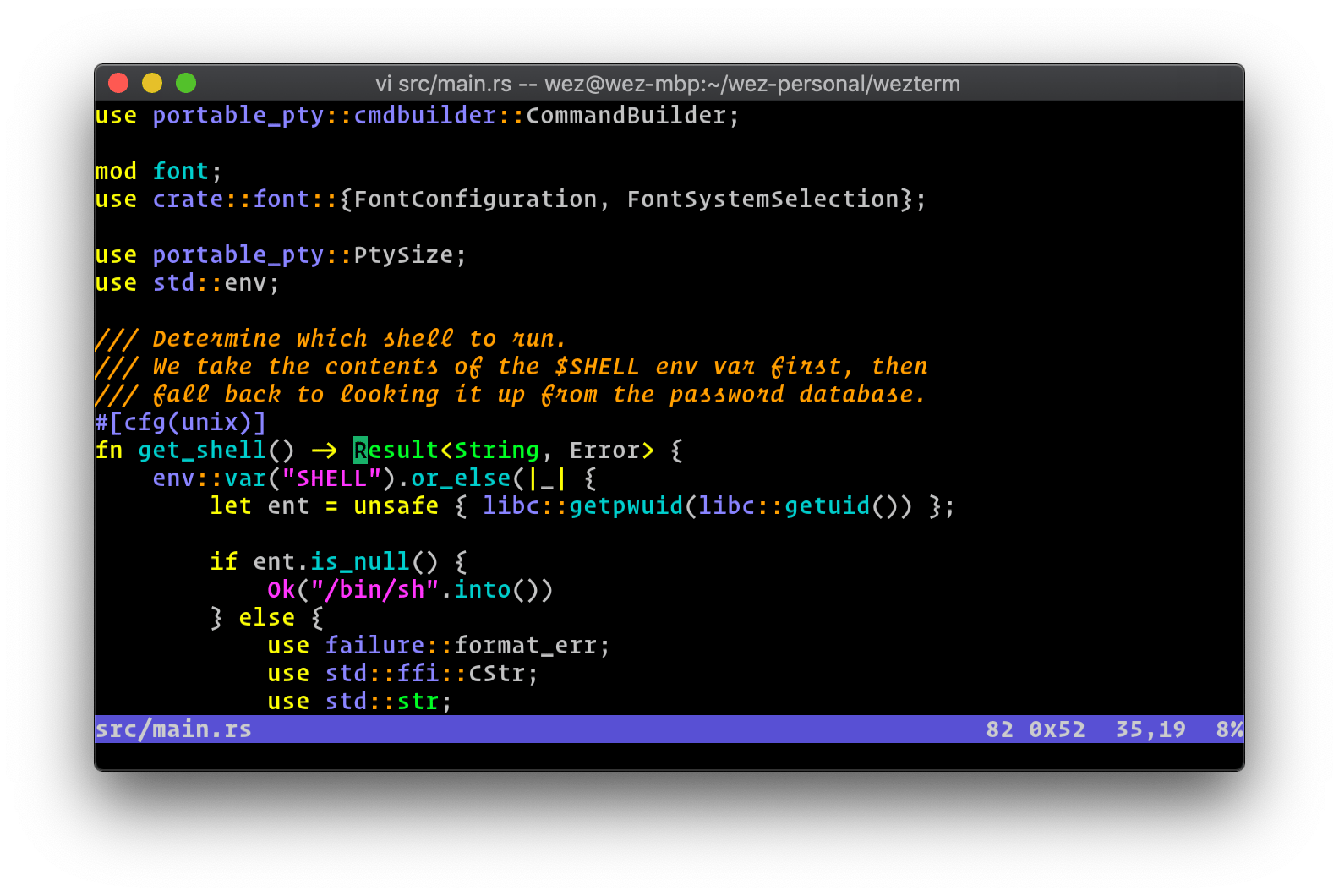The height and width of the screenshot is (896, 1339).
Task: Click the 'unsafe' keyword
Action: pyautogui.click(x=396, y=505)
